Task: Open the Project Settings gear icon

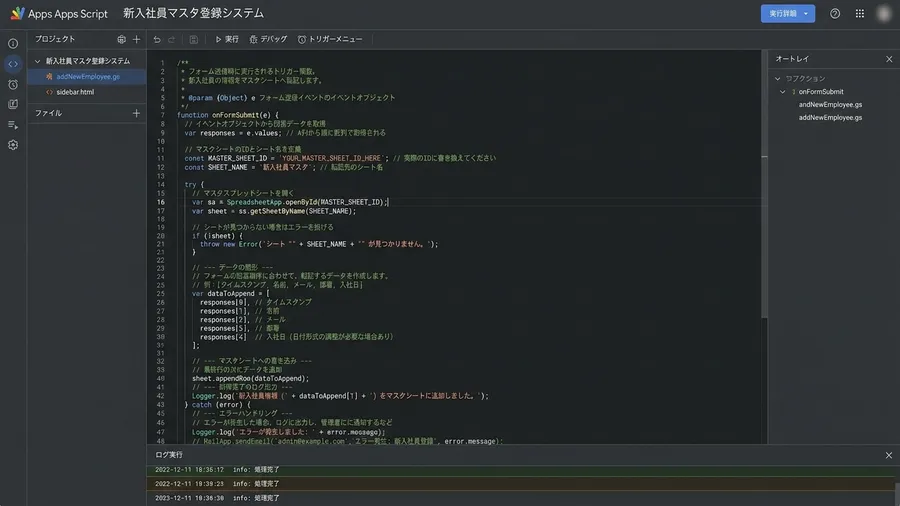Action: point(13,145)
